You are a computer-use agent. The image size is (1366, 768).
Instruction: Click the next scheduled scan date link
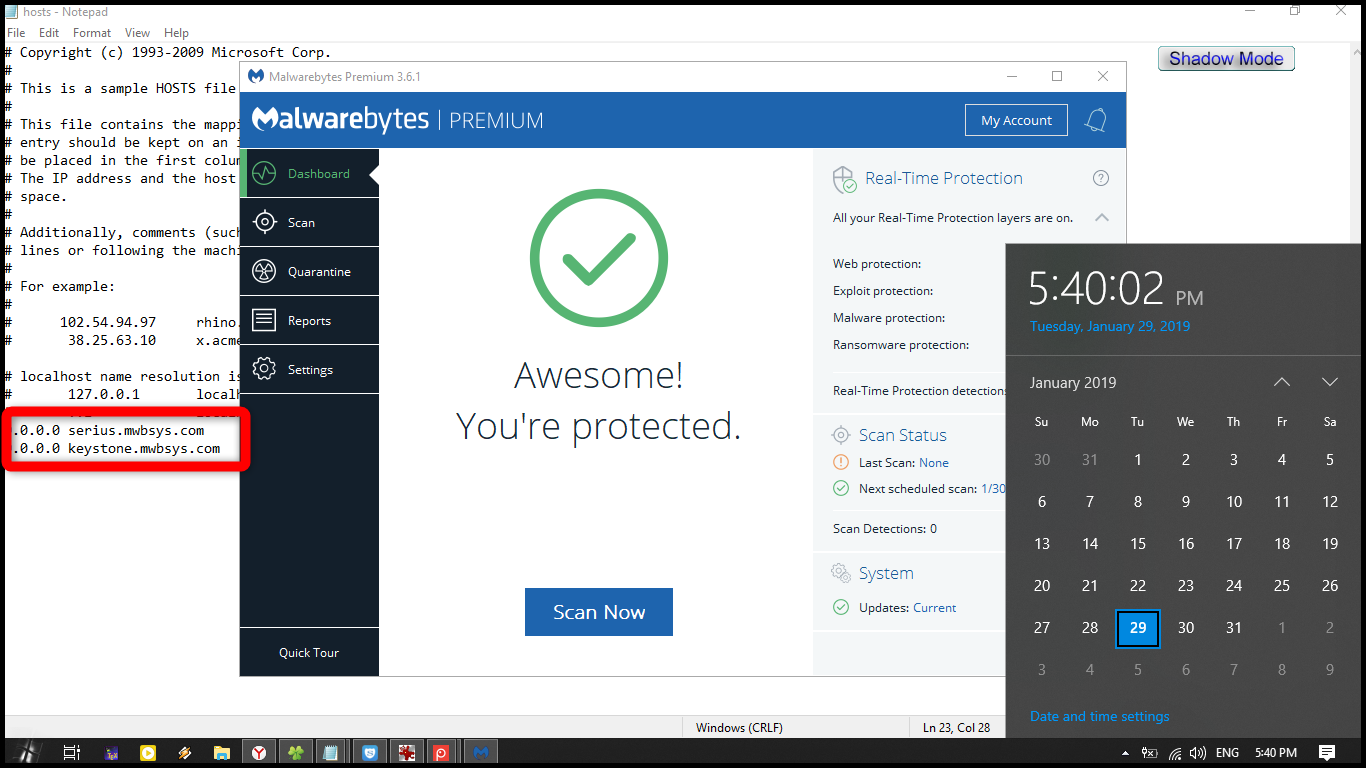coord(993,488)
